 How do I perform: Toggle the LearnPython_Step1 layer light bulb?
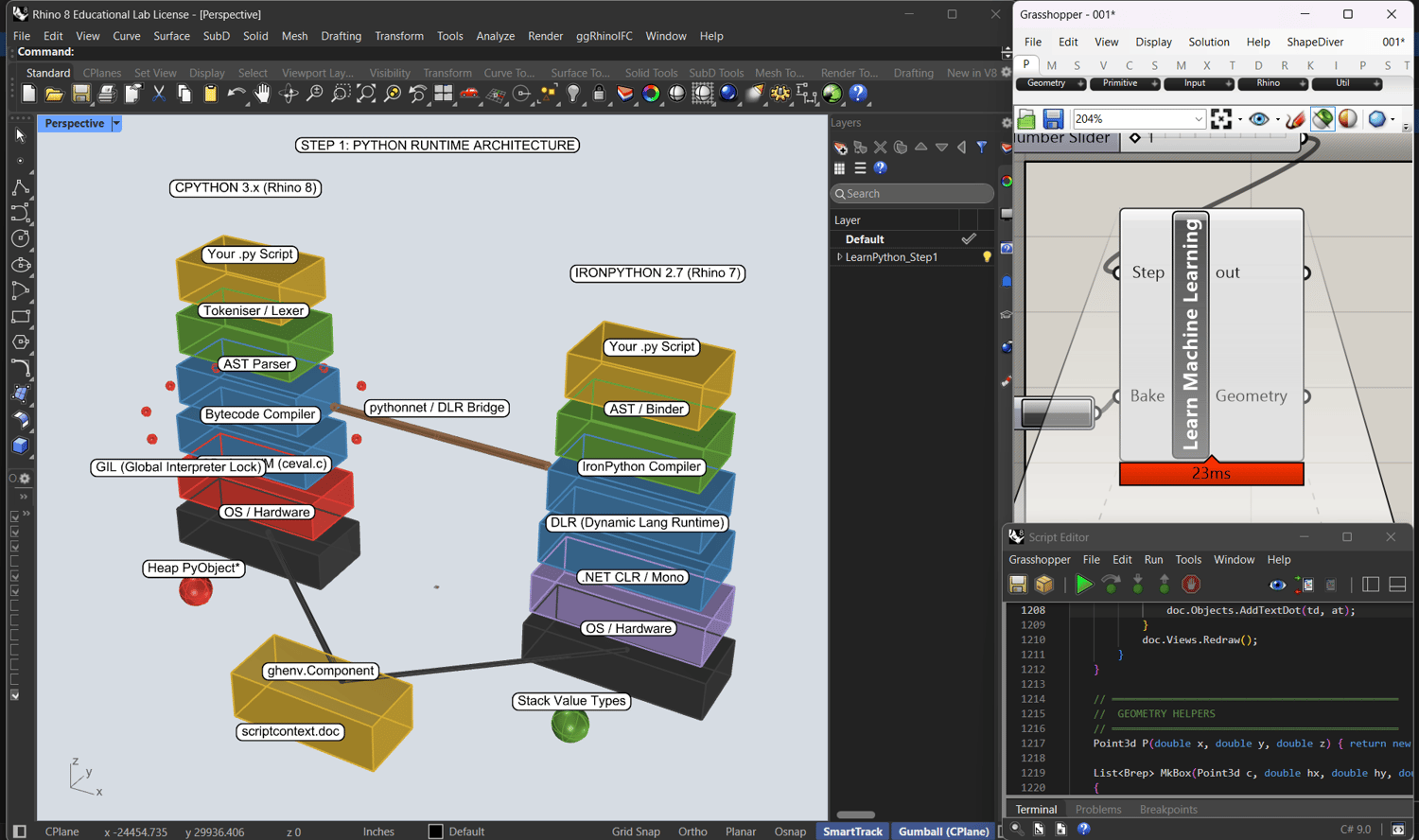[987, 257]
